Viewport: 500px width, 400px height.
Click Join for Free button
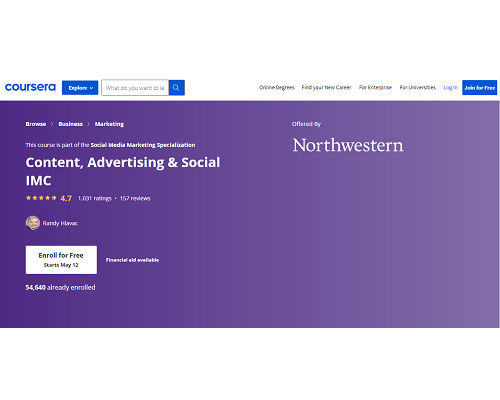pos(479,87)
